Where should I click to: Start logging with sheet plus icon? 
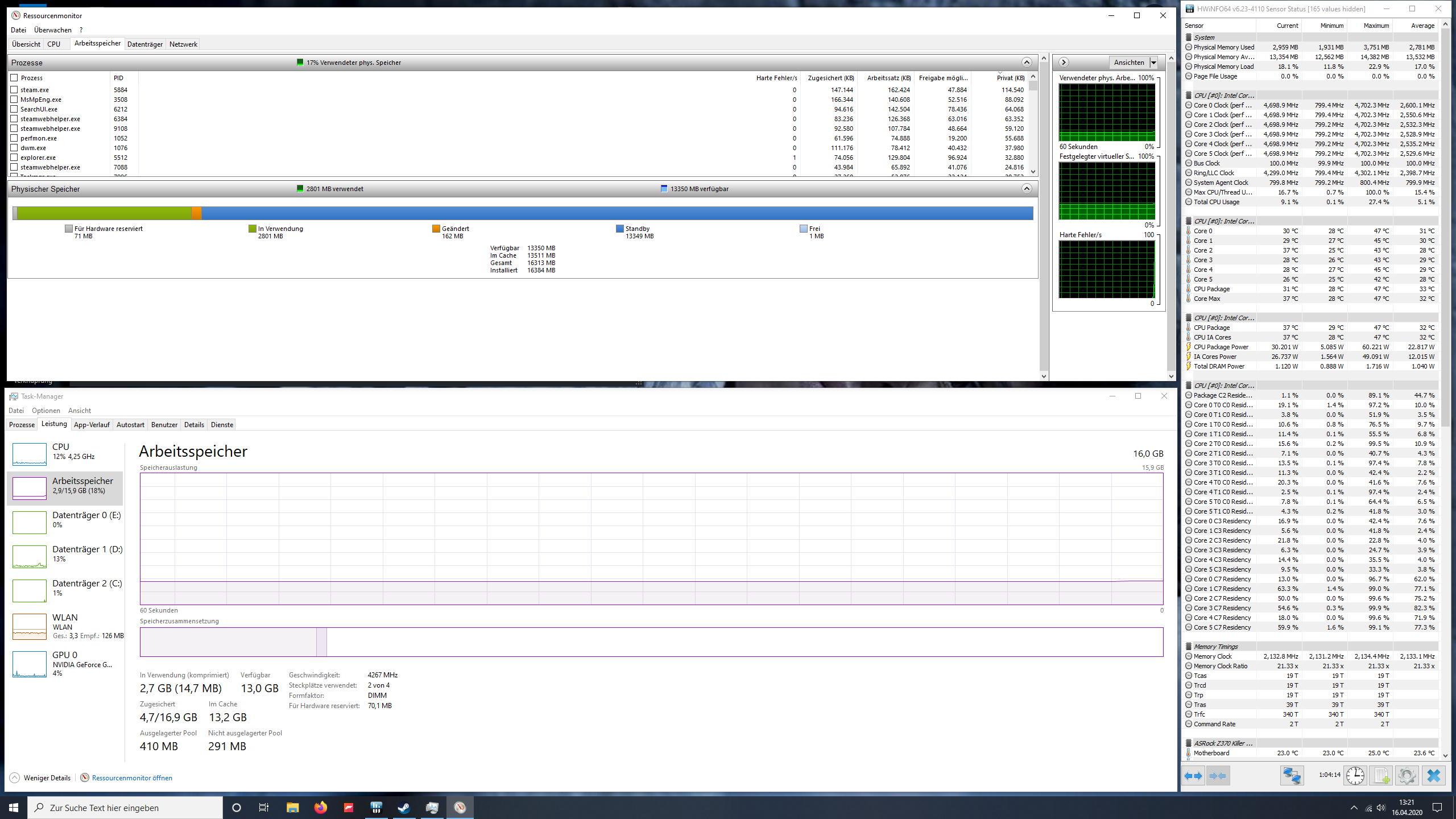[x=1381, y=776]
